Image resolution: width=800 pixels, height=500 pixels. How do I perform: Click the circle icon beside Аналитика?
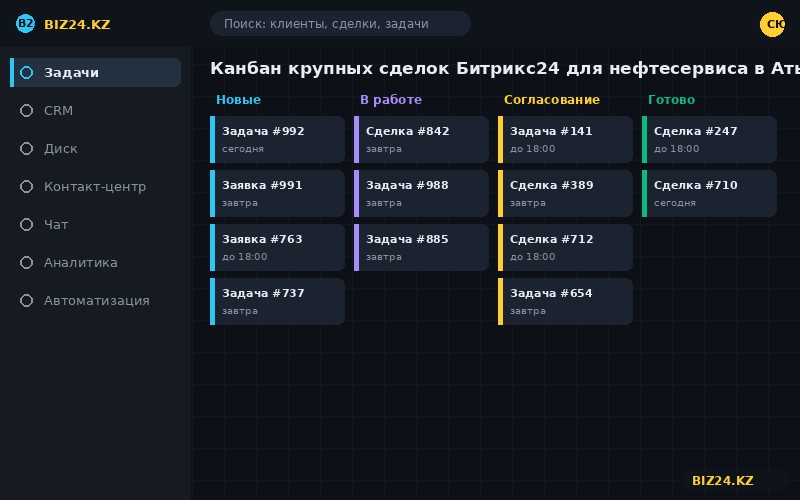pyautogui.click(x=27, y=262)
